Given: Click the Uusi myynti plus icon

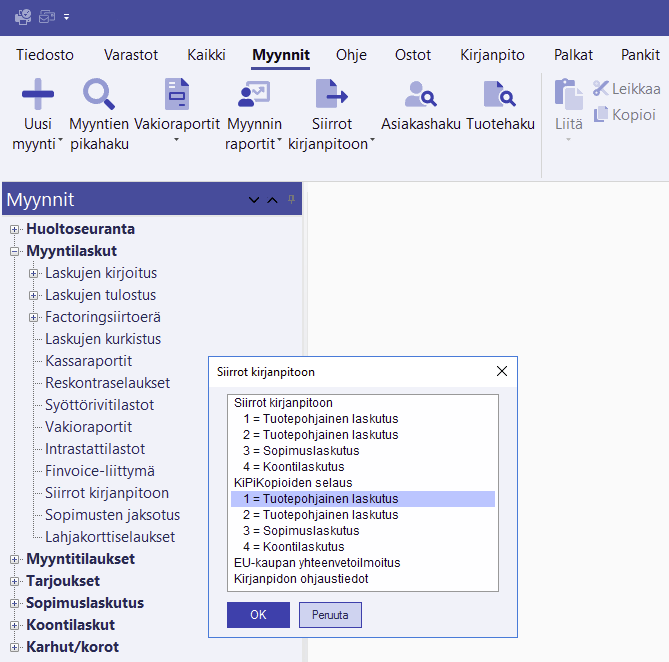Looking at the screenshot, I should click(38, 95).
